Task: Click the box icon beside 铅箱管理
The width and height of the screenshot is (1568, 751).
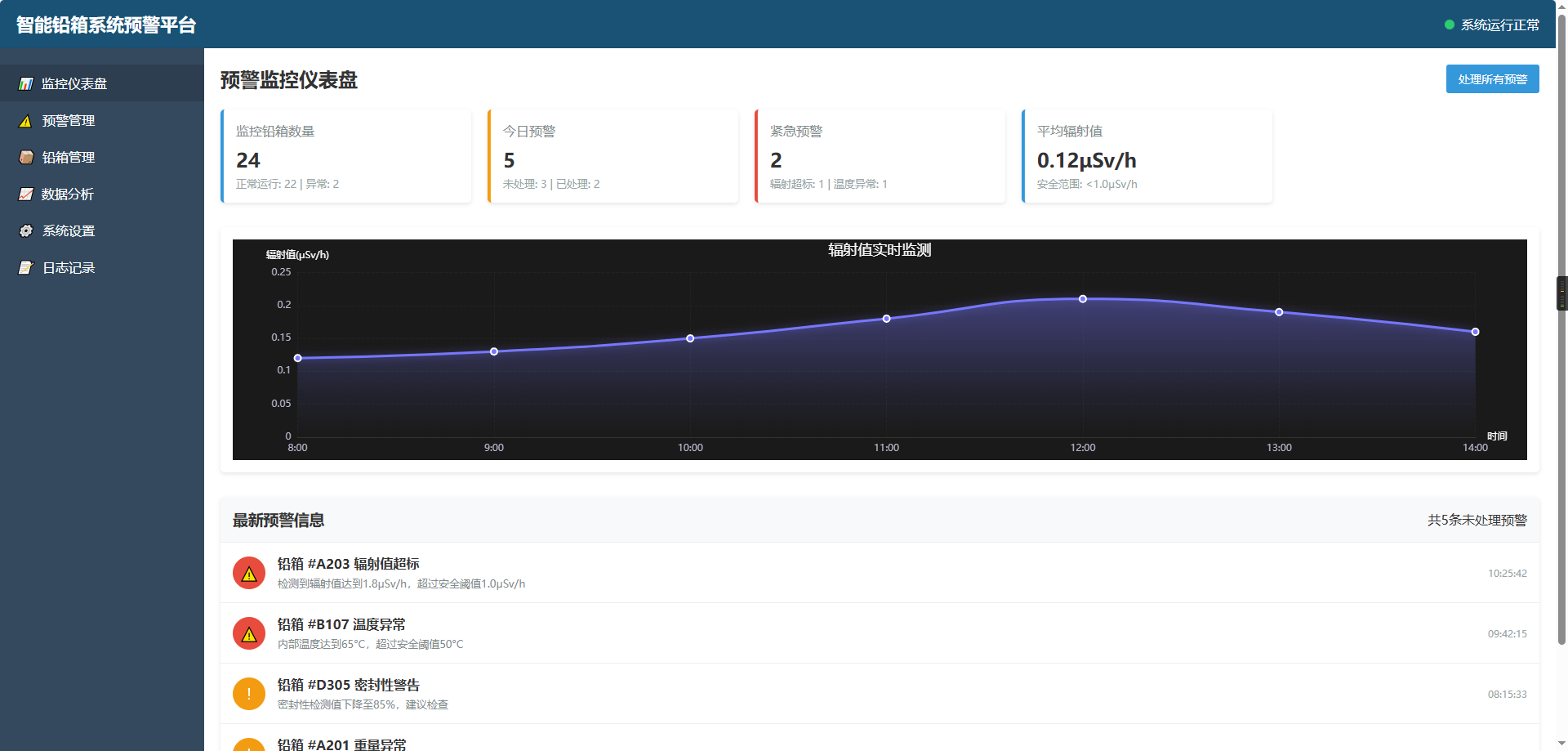Action: [26, 158]
